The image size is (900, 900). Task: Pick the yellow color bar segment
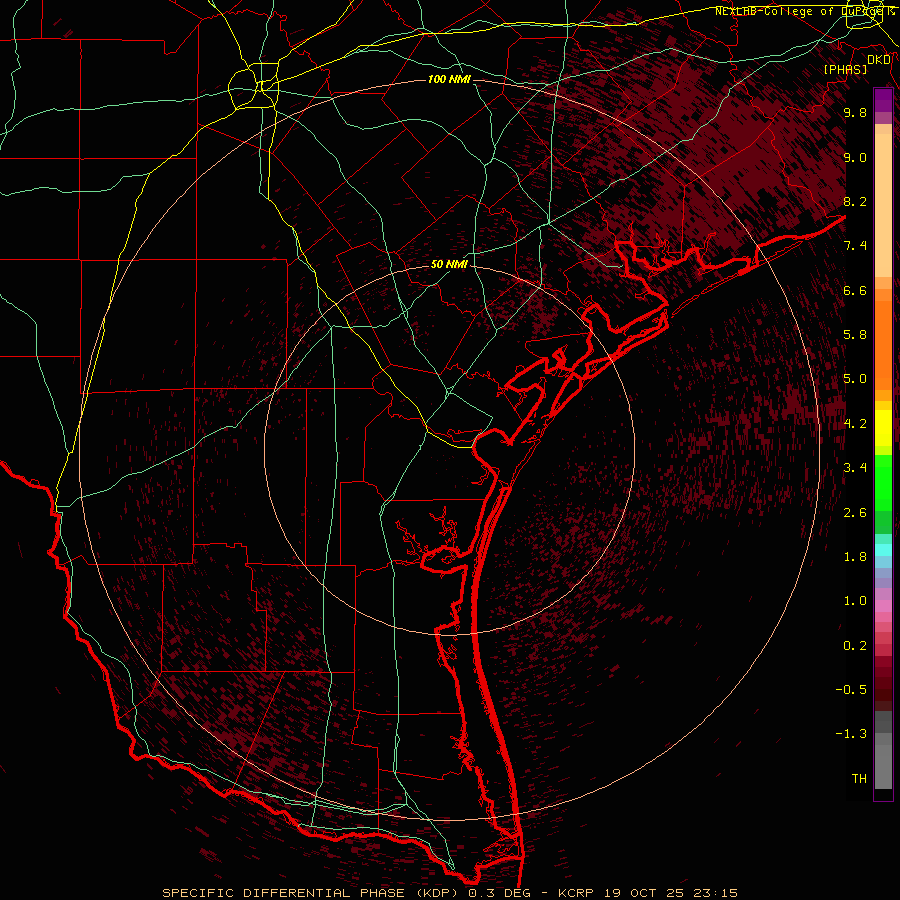pos(883,428)
